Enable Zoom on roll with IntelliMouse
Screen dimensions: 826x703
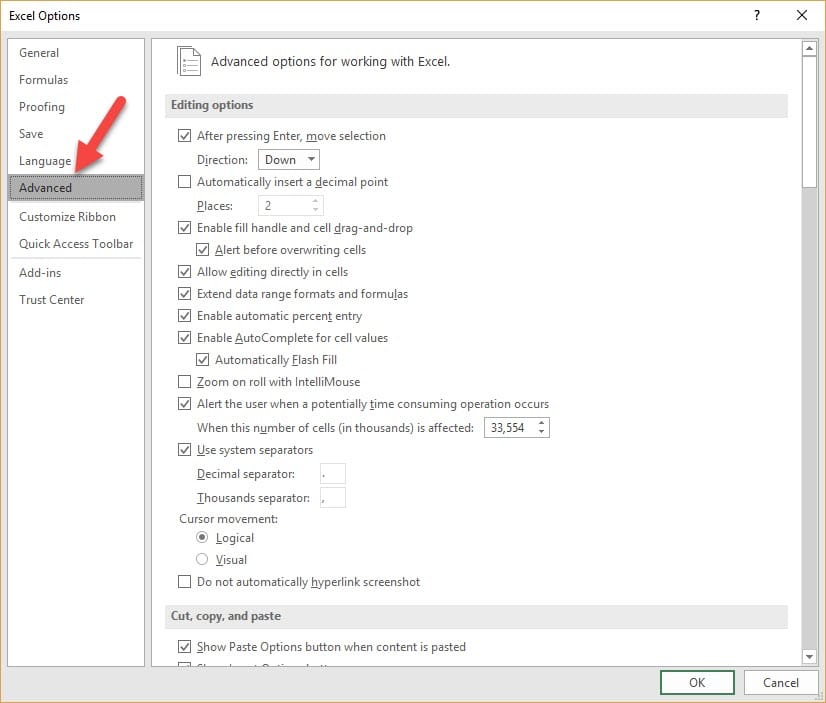(184, 382)
